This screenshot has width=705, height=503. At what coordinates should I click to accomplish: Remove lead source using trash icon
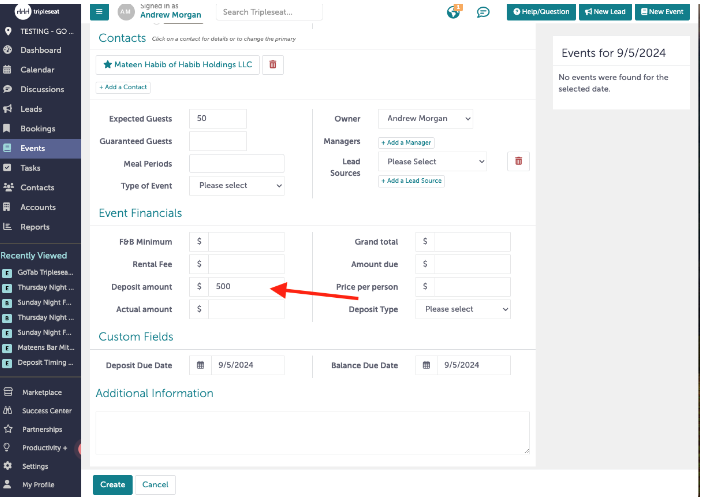(x=517, y=161)
